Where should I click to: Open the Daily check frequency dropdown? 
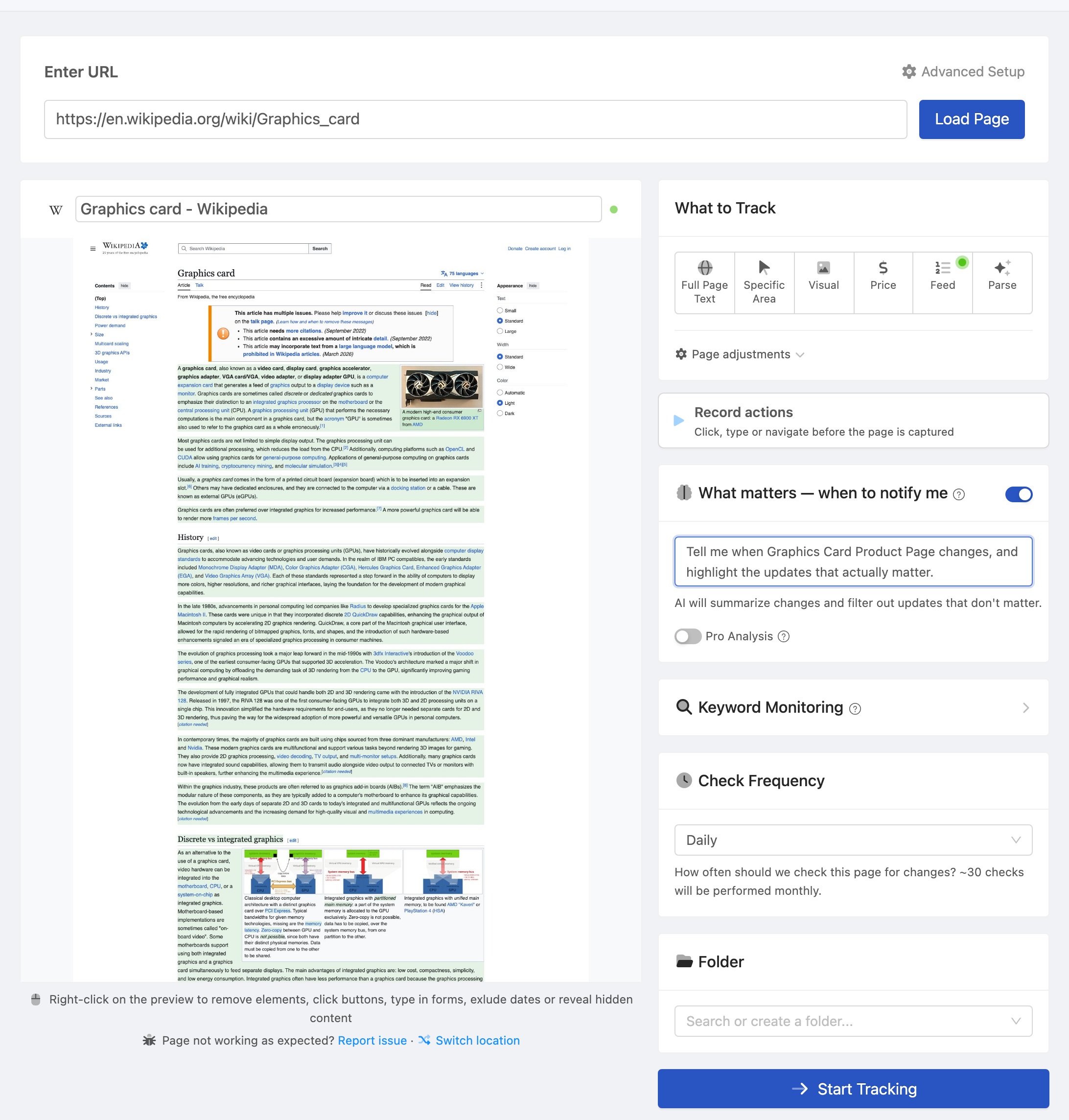(x=853, y=840)
